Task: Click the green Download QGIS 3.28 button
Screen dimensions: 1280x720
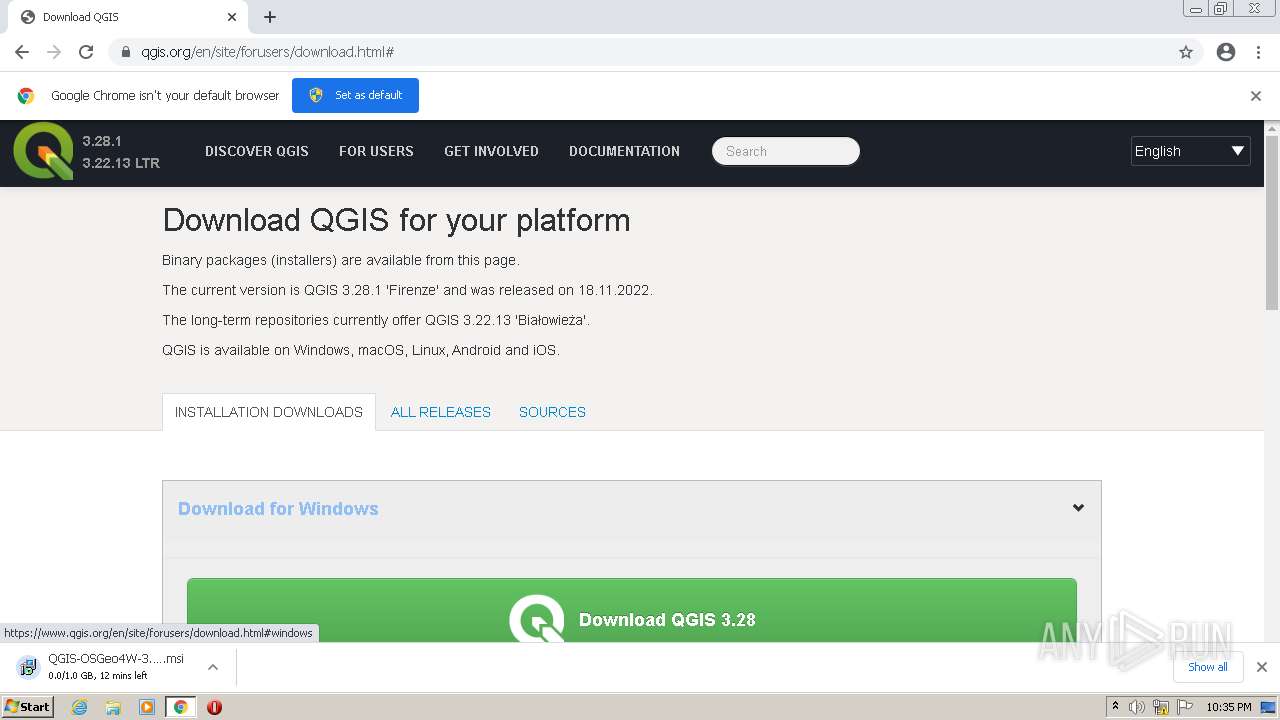Action: pos(632,610)
